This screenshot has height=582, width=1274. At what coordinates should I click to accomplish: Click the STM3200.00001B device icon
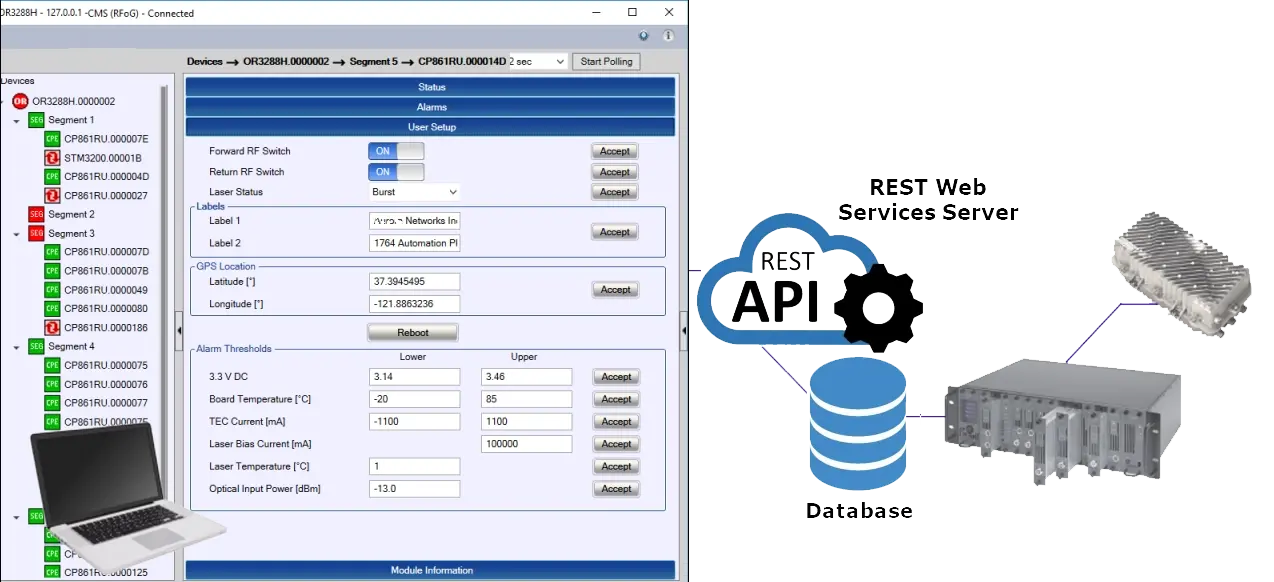point(53,158)
